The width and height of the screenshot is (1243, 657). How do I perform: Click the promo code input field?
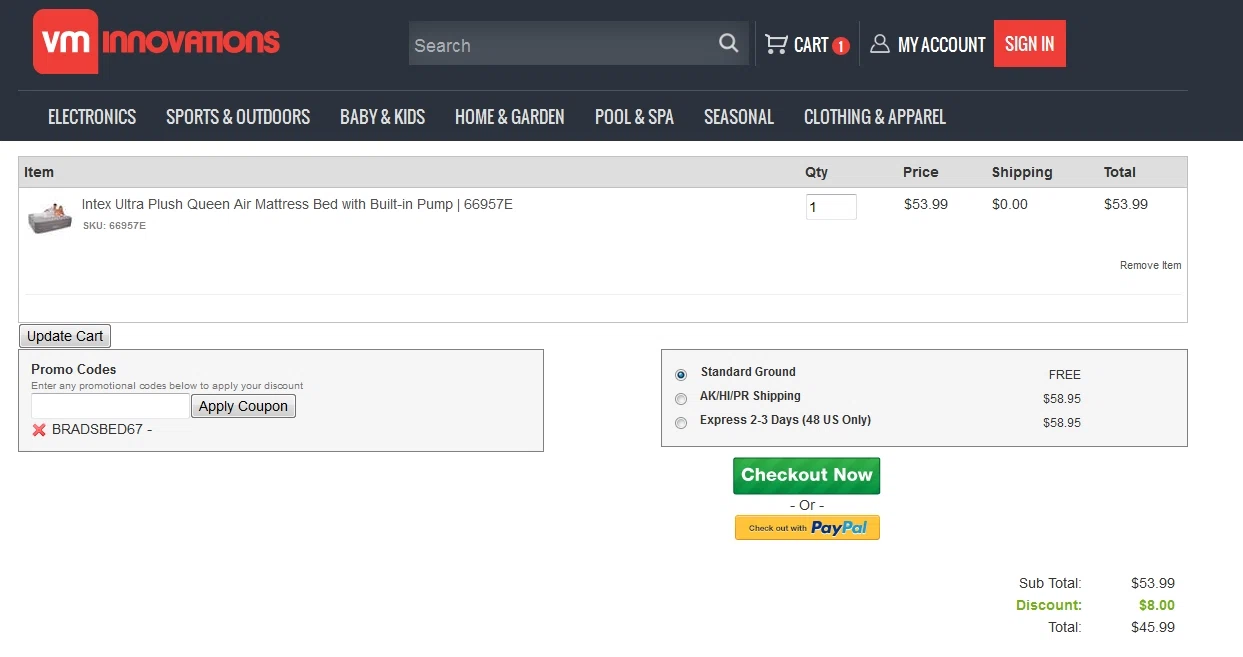pyautogui.click(x=110, y=406)
